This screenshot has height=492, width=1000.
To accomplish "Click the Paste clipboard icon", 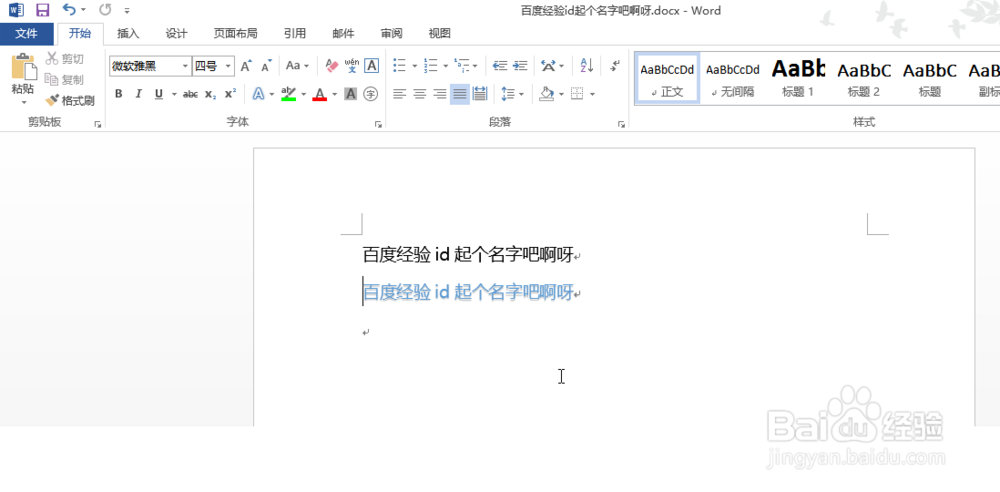I will pos(24,66).
